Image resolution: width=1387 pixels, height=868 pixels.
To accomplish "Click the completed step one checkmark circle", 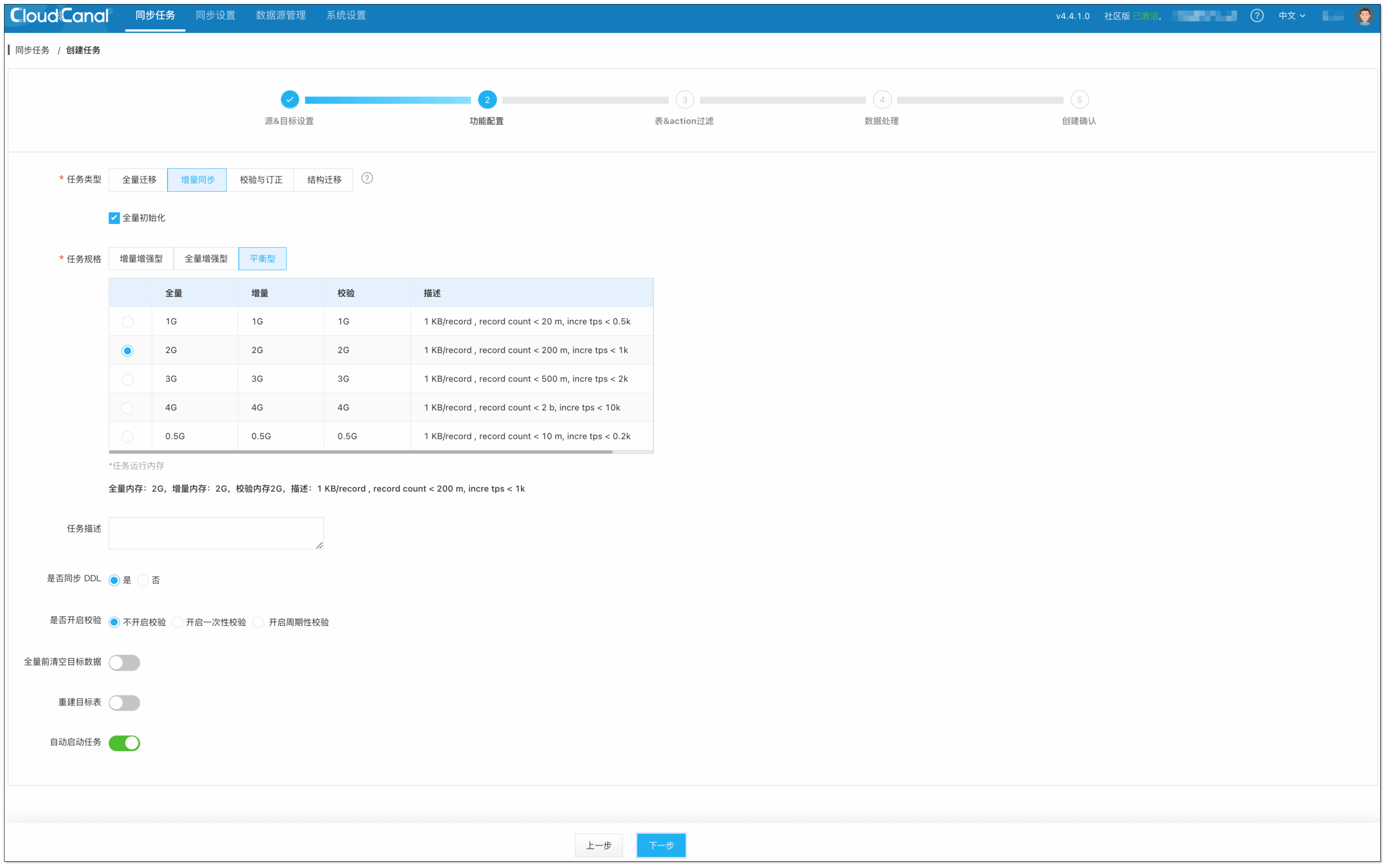I will pyautogui.click(x=290, y=99).
